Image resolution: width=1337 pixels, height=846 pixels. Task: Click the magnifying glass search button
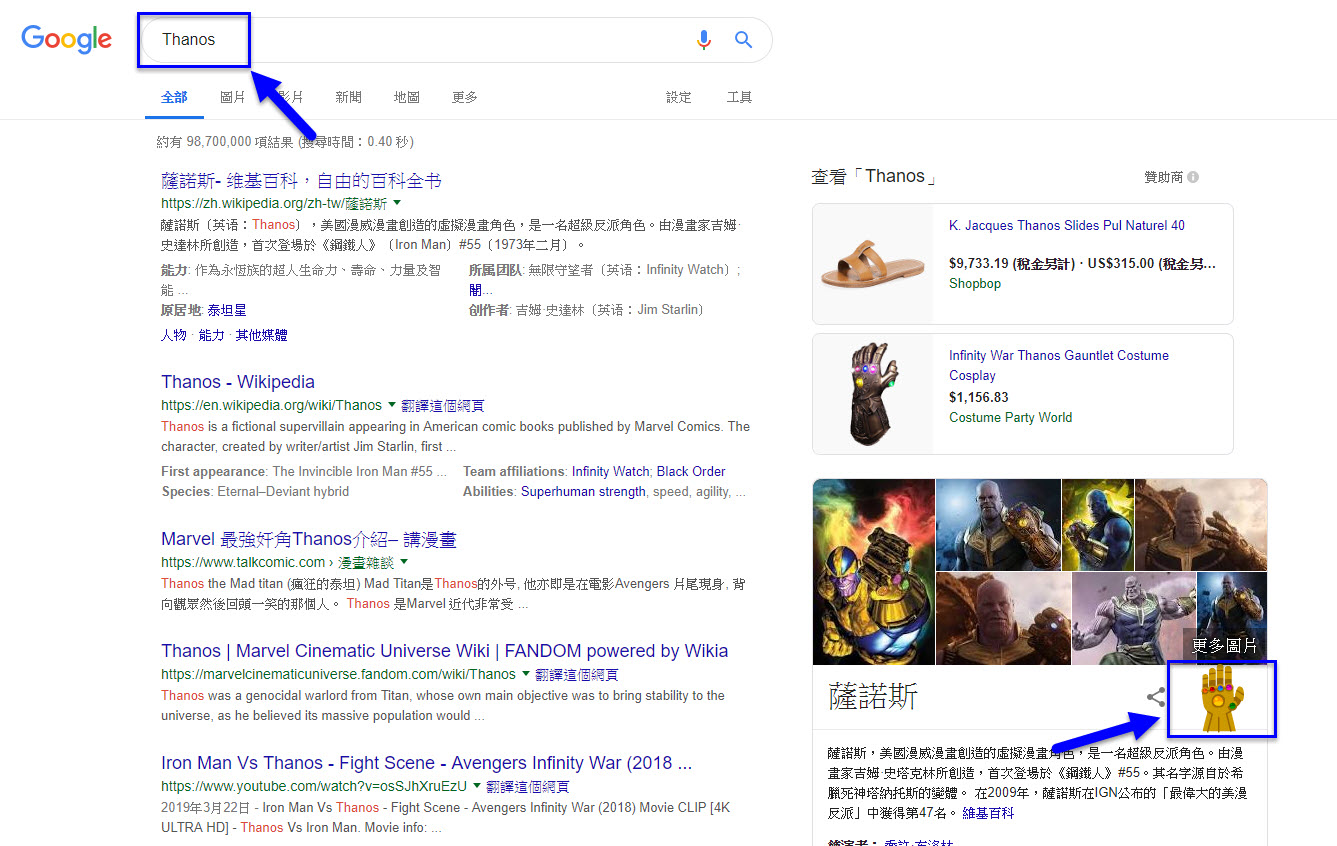point(743,40)
